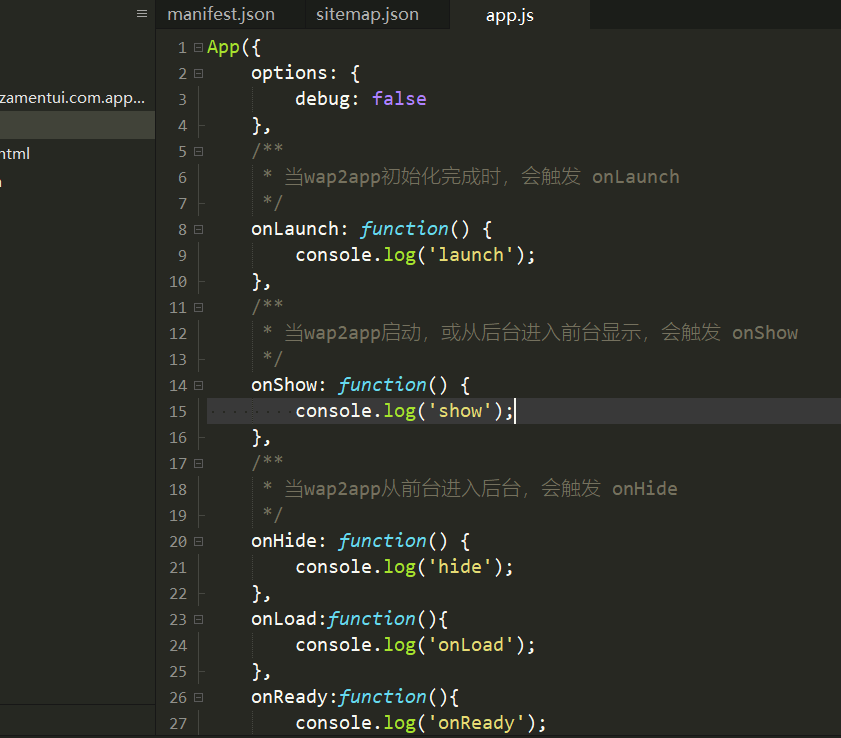841x738 pixels.
Task: Fold the options block at line 2
Action: tap(198, 74)
